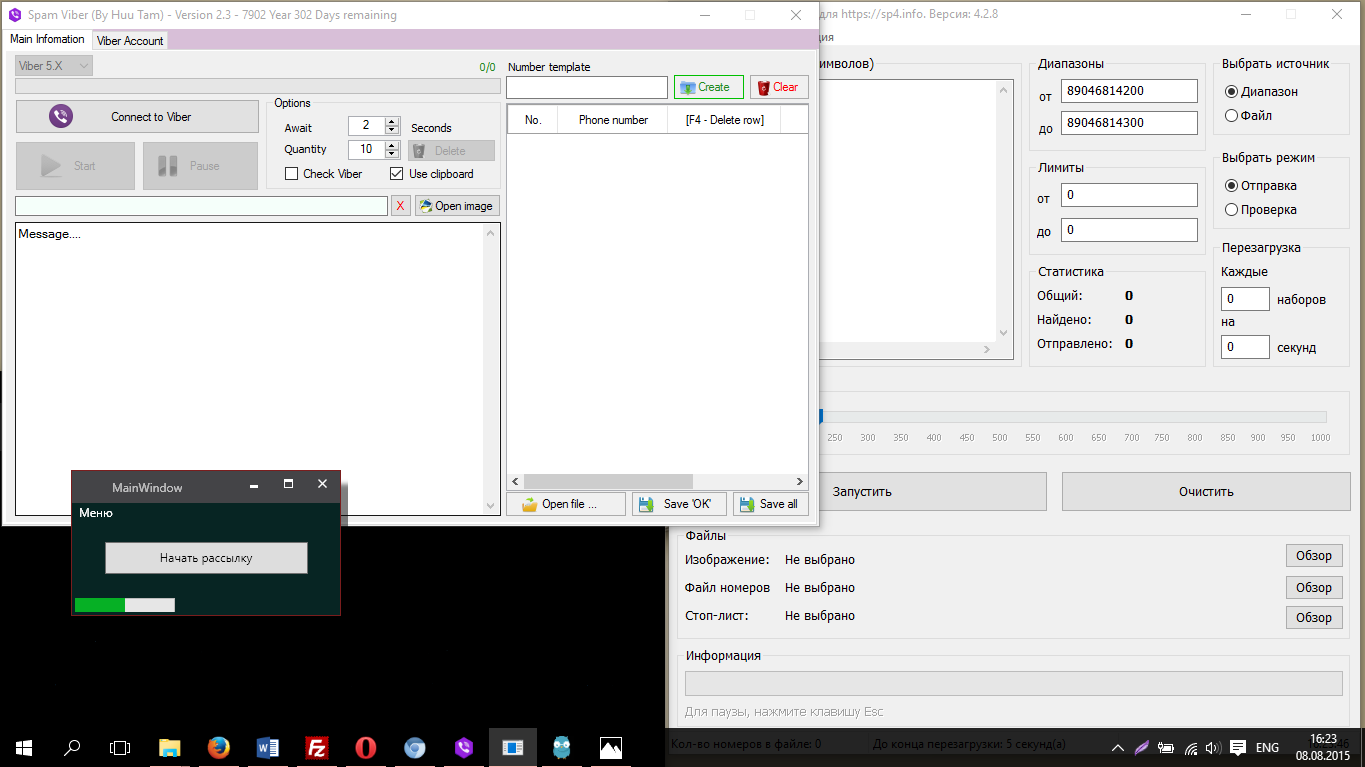Click the taskbar Search magnifier icon

[x=72, y=747]
